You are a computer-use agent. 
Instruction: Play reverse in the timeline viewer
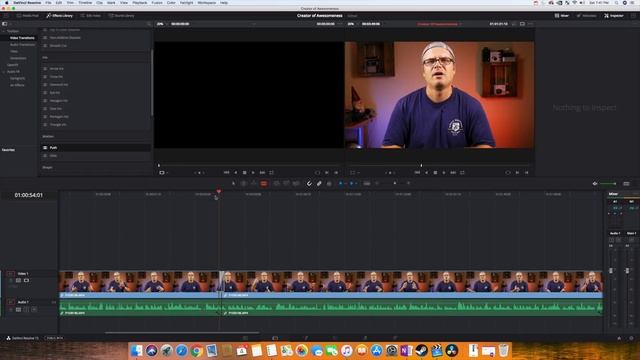click(427, 173)
